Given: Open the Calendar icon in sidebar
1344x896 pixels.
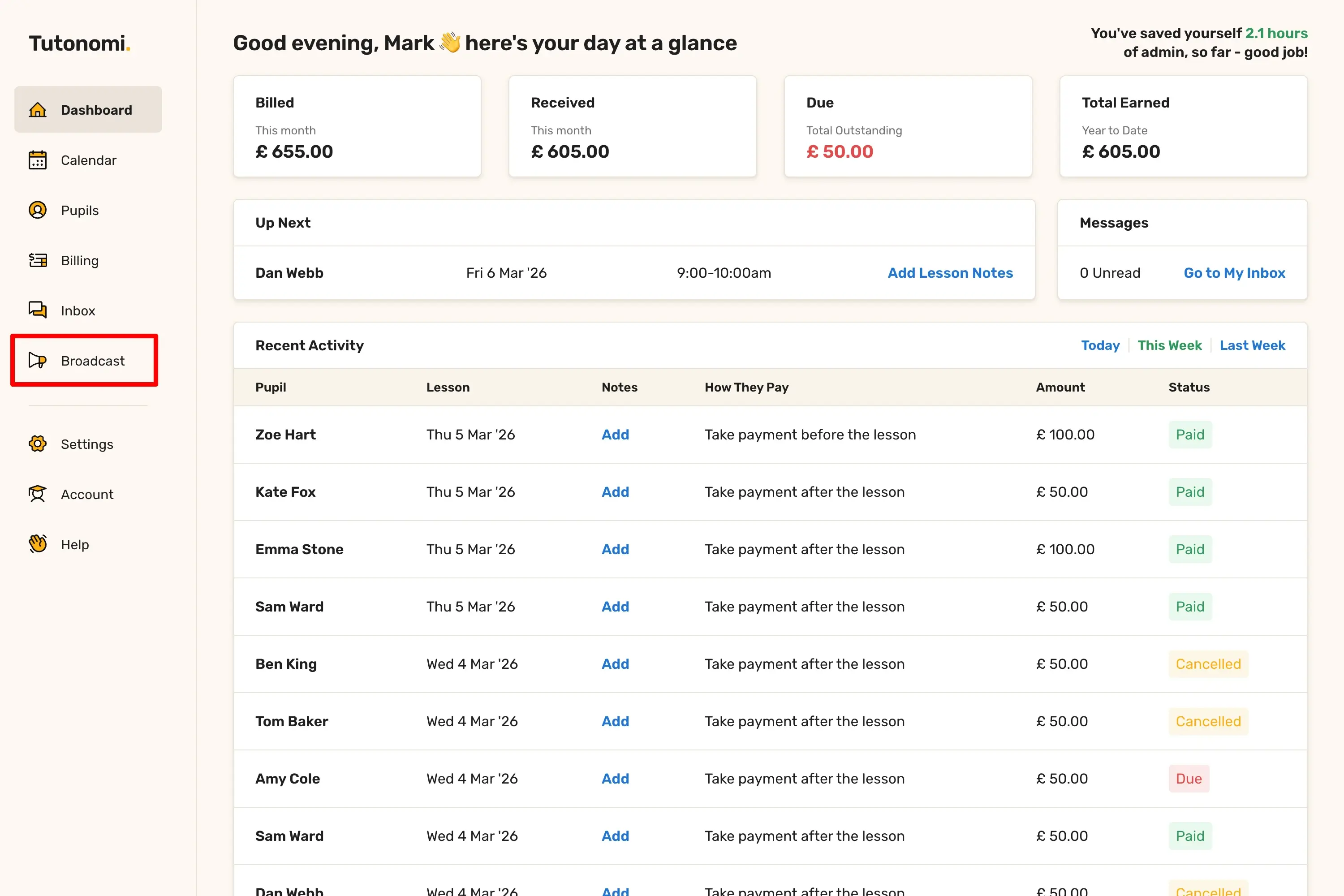Looking at the screenshot, I should [x=38, y=160].
